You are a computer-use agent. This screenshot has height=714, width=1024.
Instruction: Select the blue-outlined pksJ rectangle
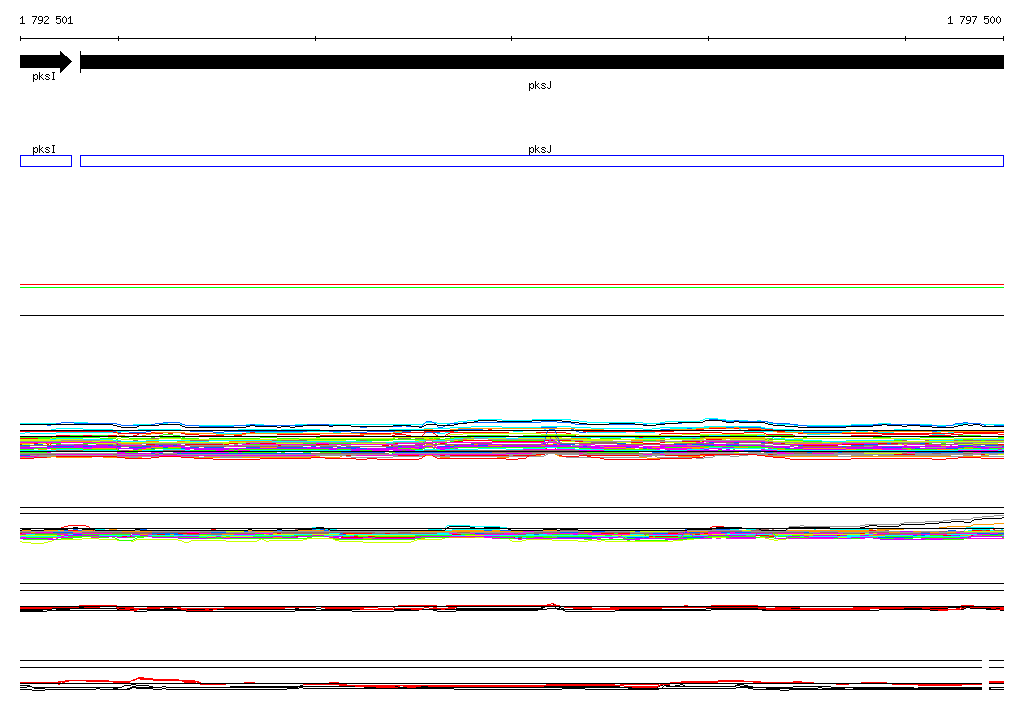(x=542, y=161)
